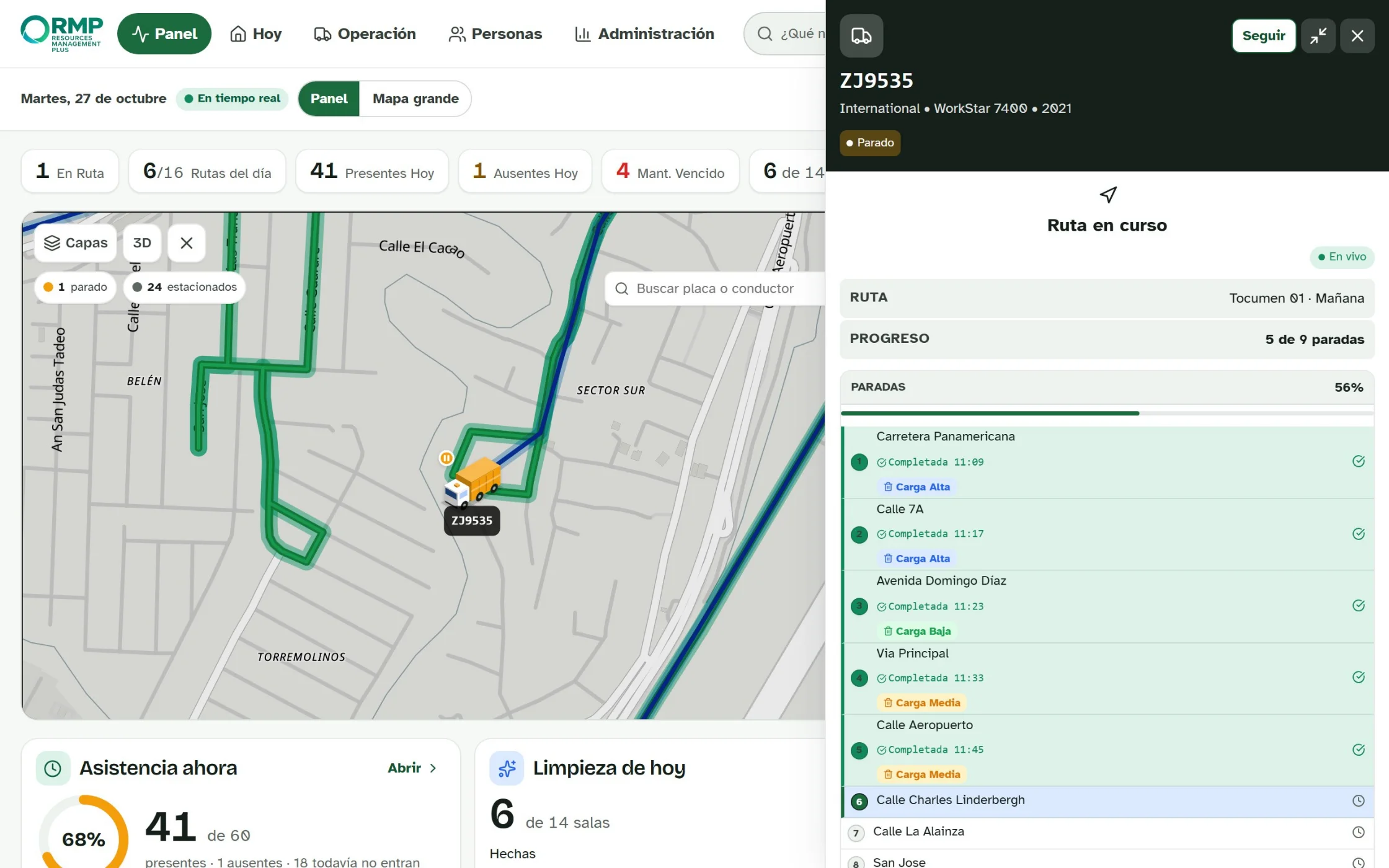The width and height of the screenshot is (1389, 868).
Task: Click the paused status marker above the truck
Action: (446, 458)
